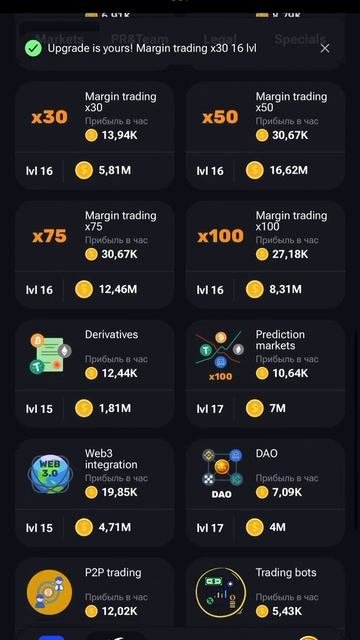Click the x75 margin trading icon

(49, 236)
